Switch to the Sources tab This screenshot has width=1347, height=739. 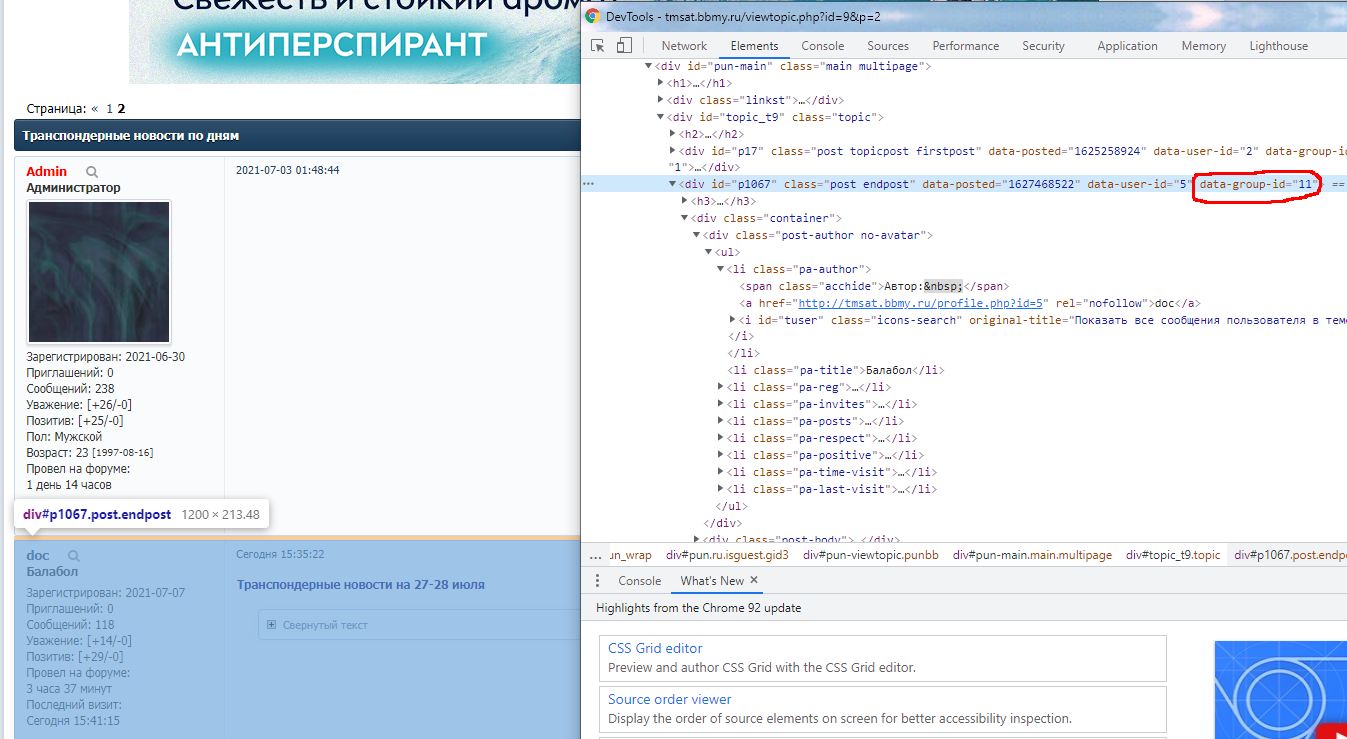(888, 46)
